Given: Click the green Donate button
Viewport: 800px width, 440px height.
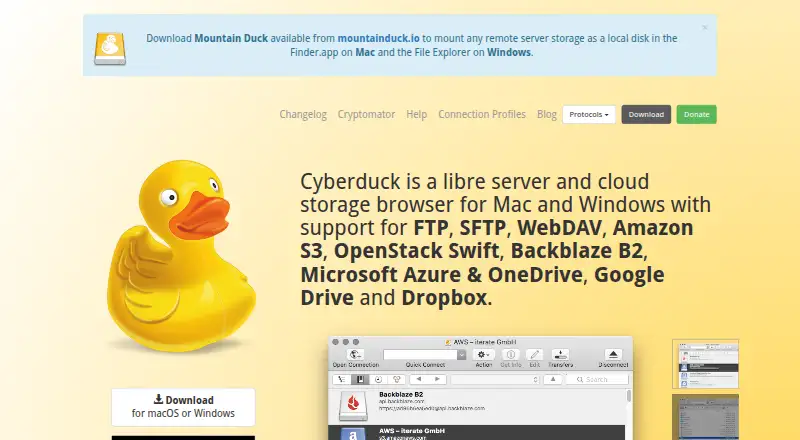Looking at the screenshot, I should click(x=696, y=114).
